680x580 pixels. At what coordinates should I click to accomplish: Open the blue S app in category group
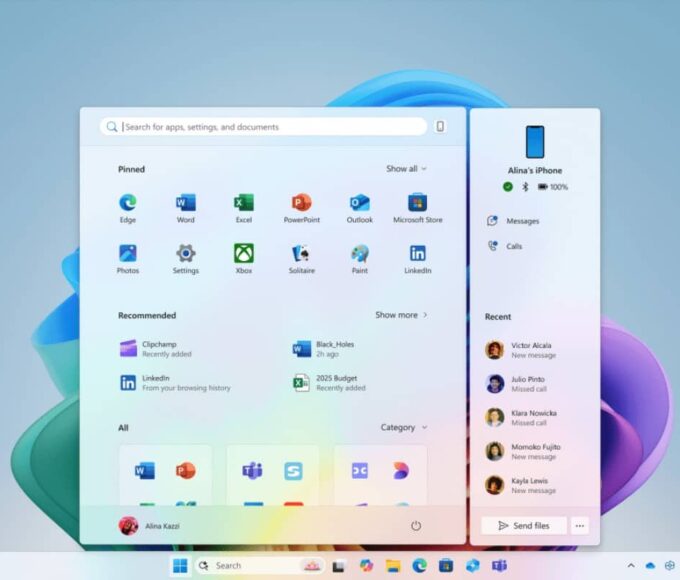pyautogui.click(x=293, y=471)
